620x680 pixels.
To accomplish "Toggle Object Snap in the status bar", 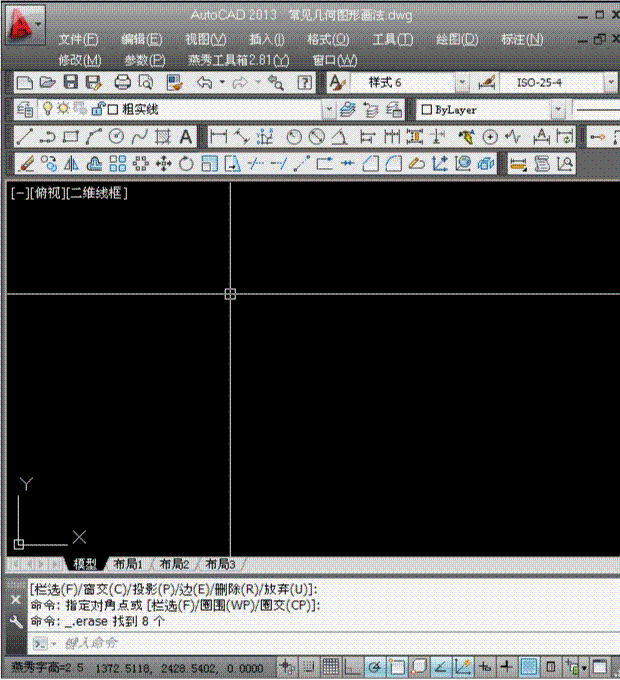I will pyautogui.click(x=397, y=667).
